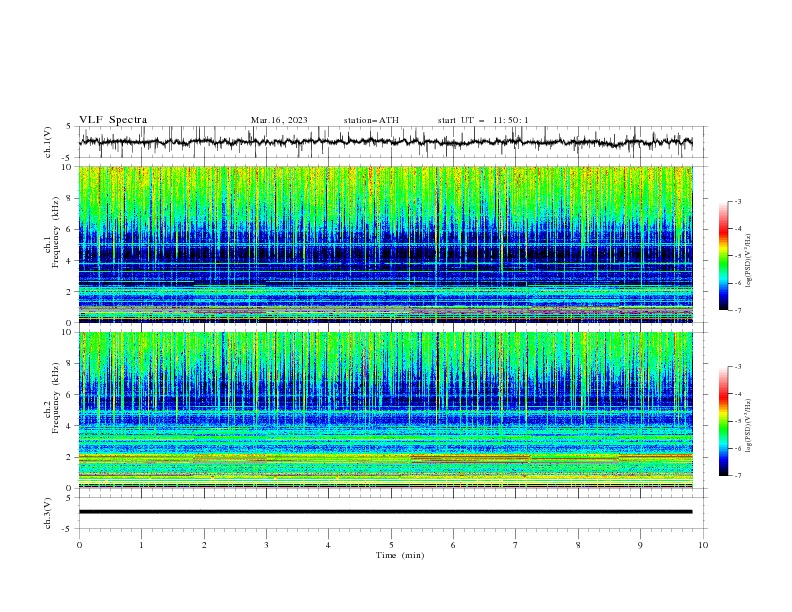Click time axis tick label "2"
792x612 pixels.
click(x=204, y=545)
